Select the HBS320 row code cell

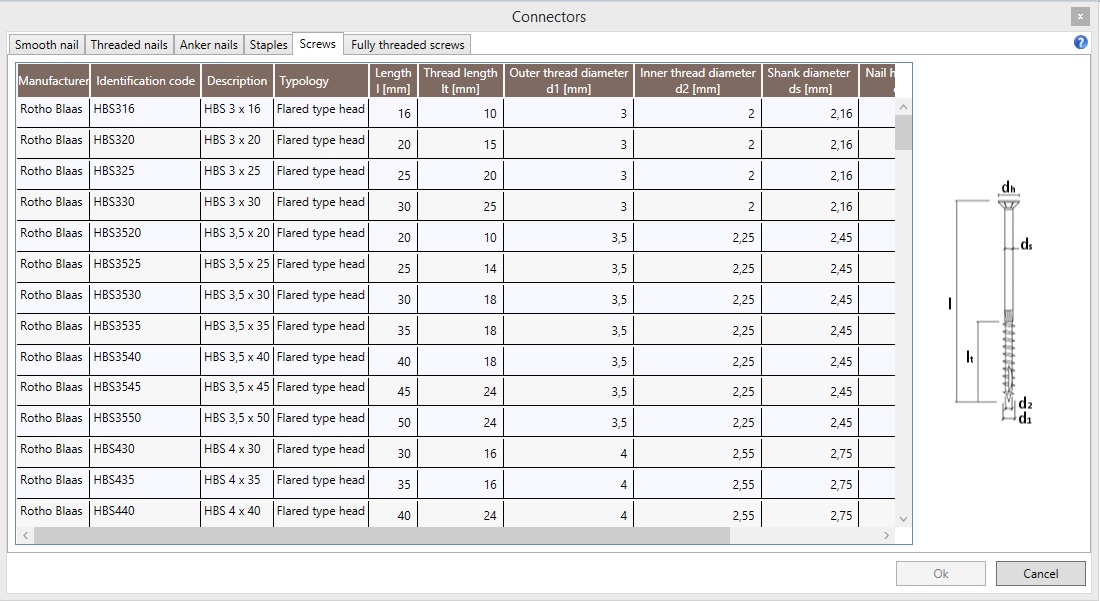(145, 143)
